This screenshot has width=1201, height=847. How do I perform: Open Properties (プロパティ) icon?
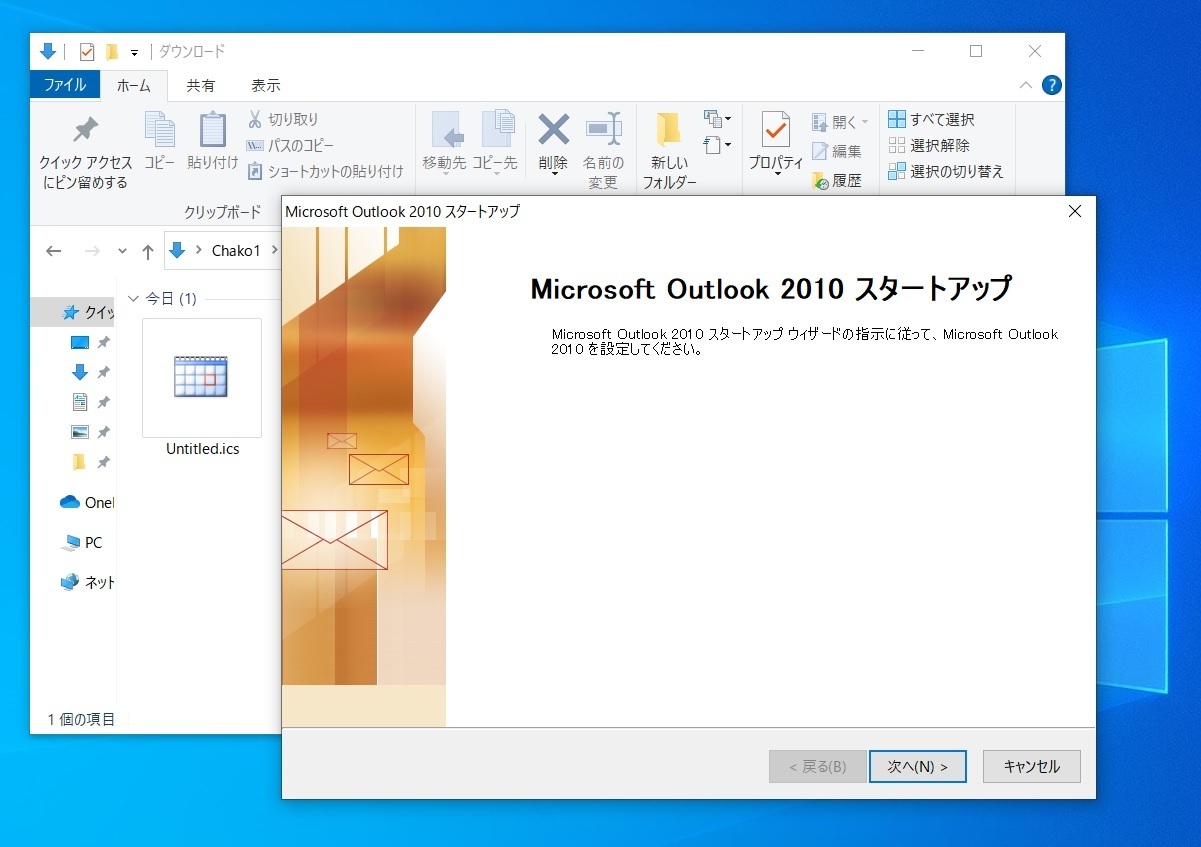coord(776,130)
